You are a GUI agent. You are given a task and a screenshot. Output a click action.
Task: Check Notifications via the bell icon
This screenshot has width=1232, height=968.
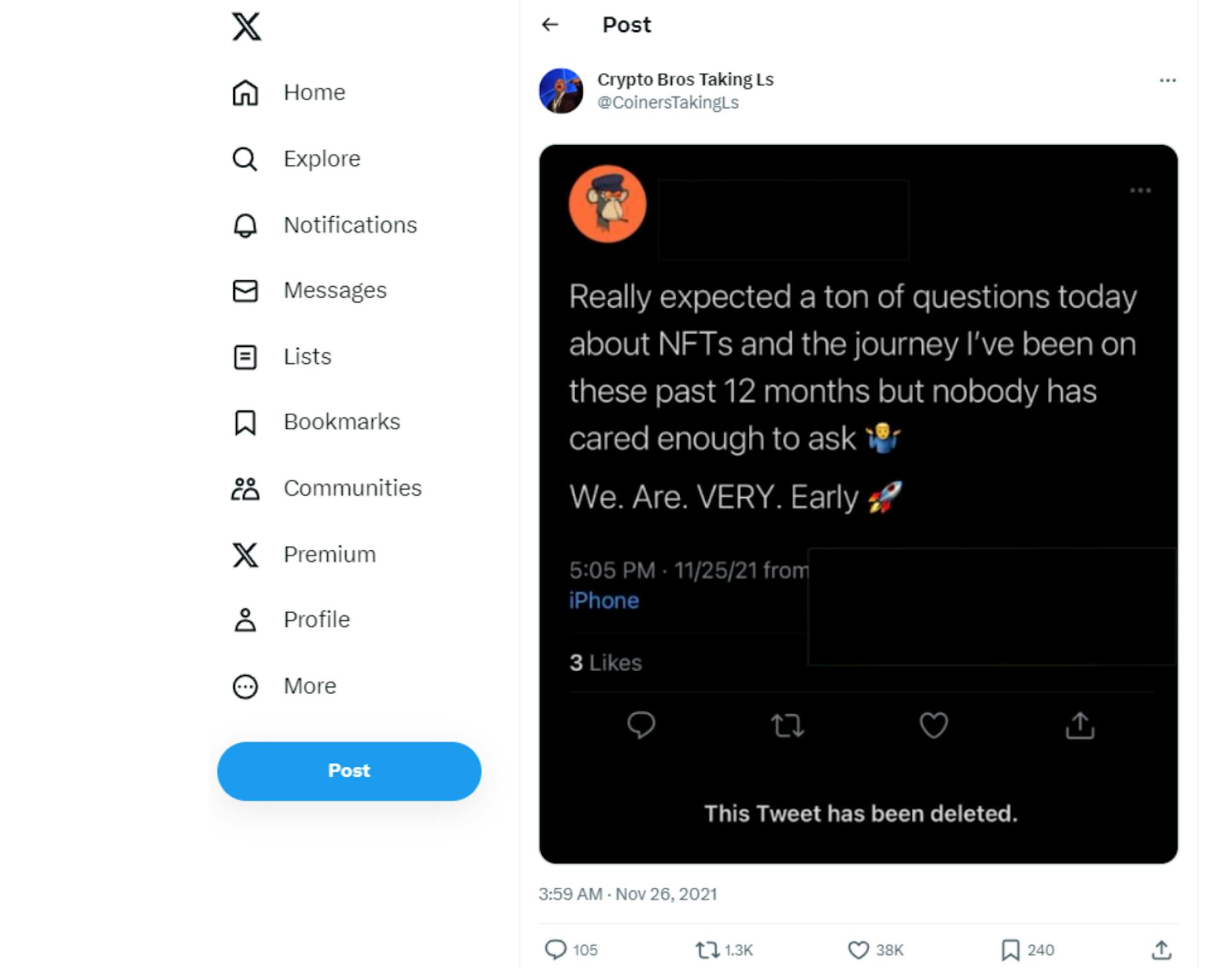[246, 225]
